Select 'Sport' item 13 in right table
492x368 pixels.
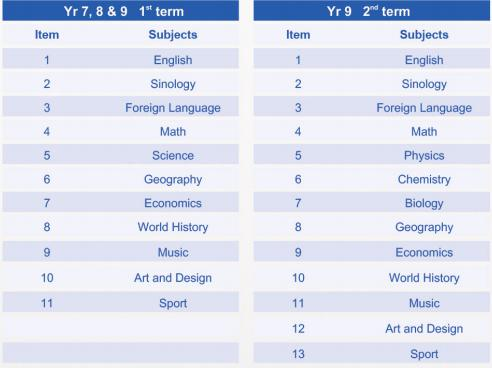coord(424,354)
